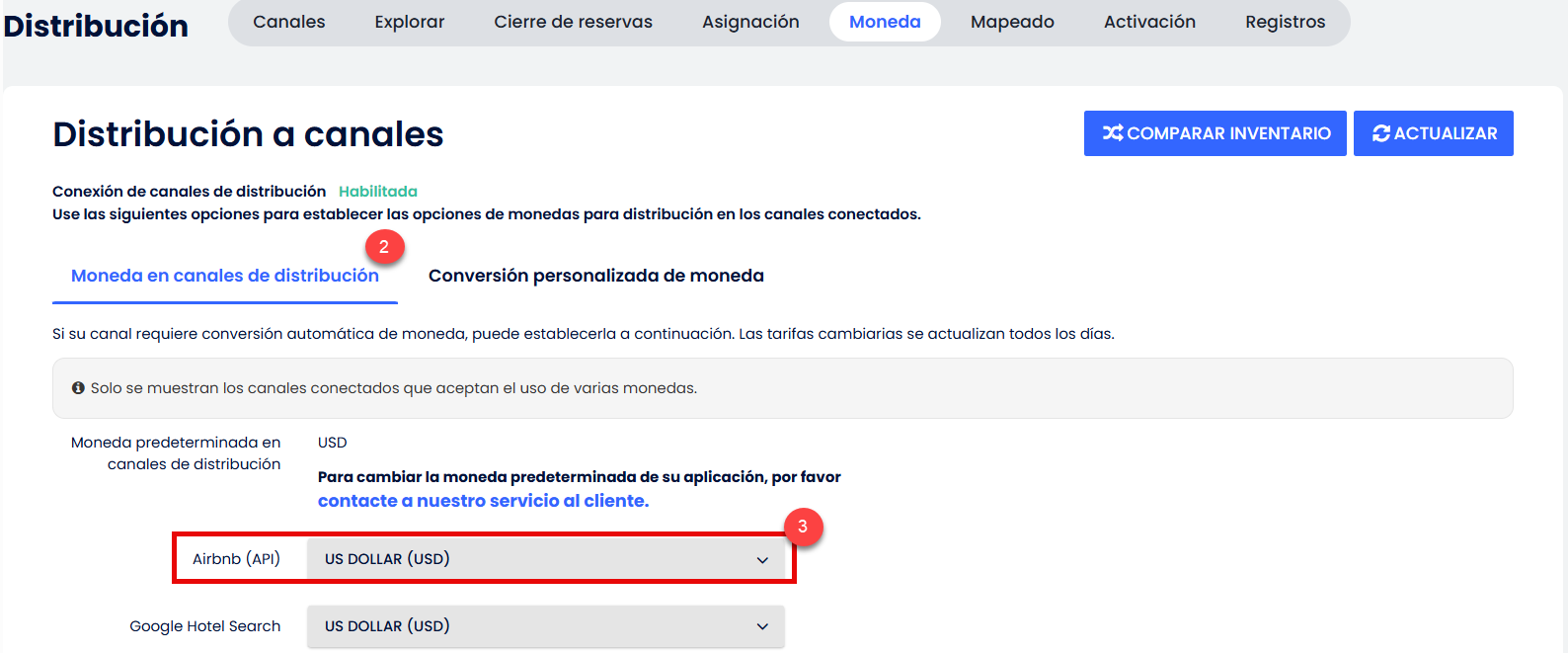Open the Canales tab

(289, 22)
